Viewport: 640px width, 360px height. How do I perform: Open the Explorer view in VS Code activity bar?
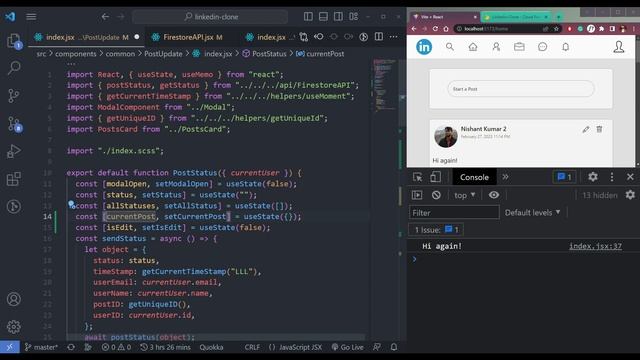(14, 41)
